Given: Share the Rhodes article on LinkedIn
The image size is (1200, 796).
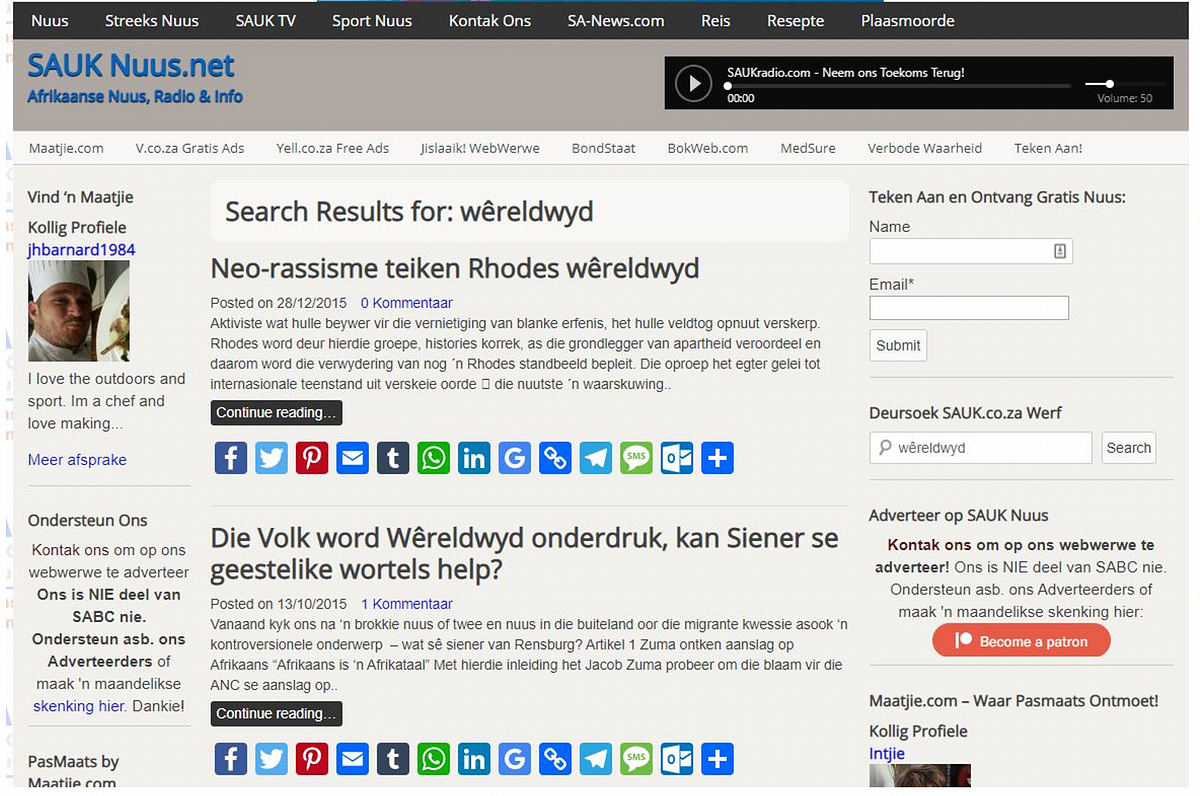Looking at the screenshot, I should 474,458.
